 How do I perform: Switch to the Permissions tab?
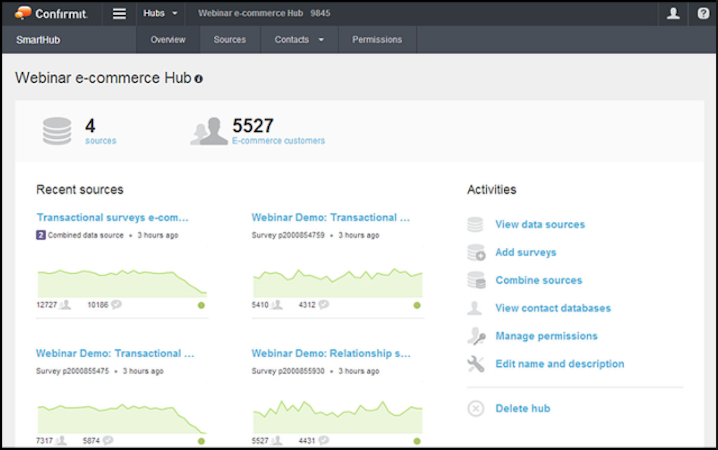pyautogui.click(x=377, y=40)
